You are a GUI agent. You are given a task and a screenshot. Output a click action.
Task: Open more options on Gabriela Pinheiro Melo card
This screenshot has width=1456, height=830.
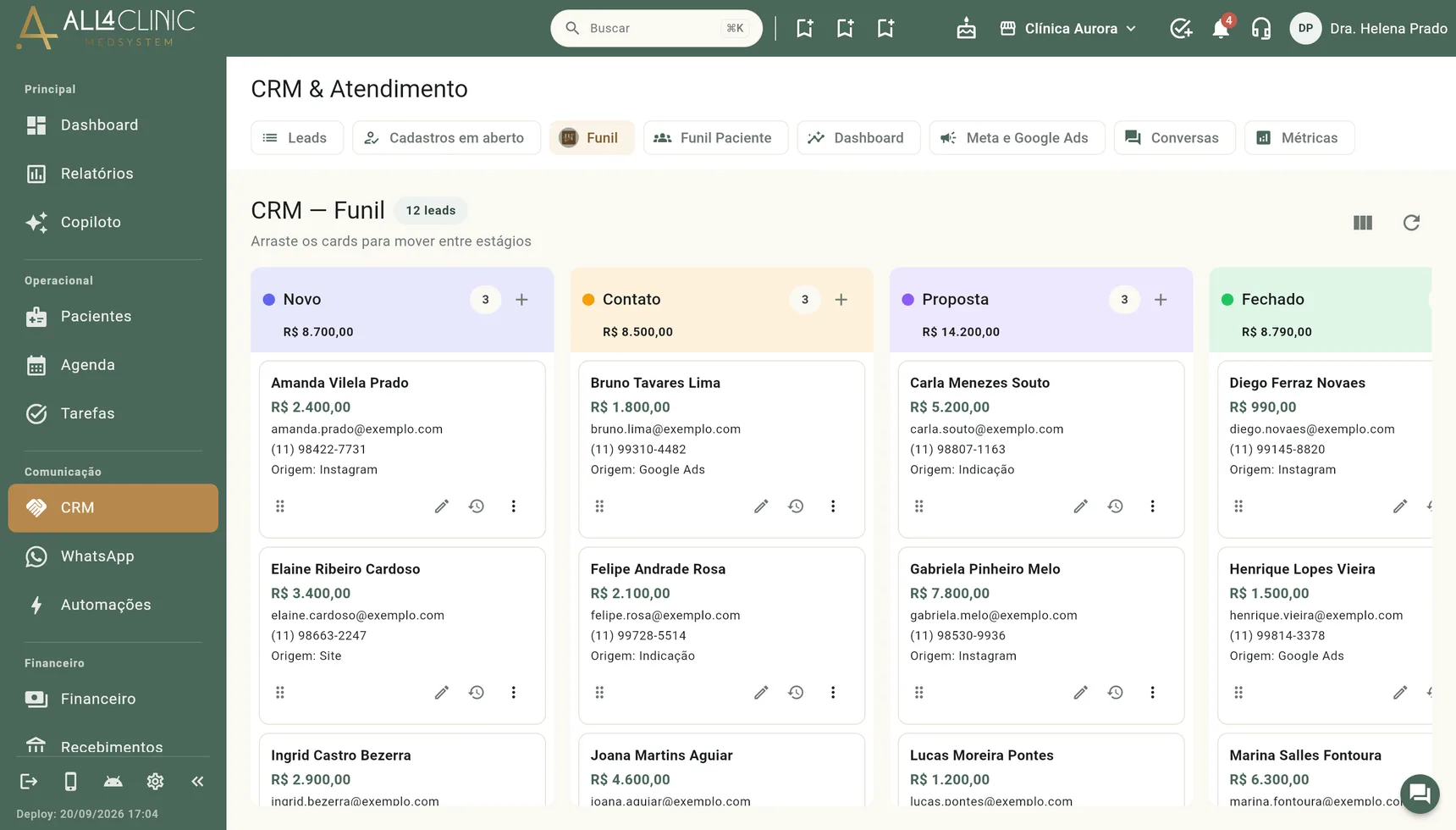[1152, 693]
